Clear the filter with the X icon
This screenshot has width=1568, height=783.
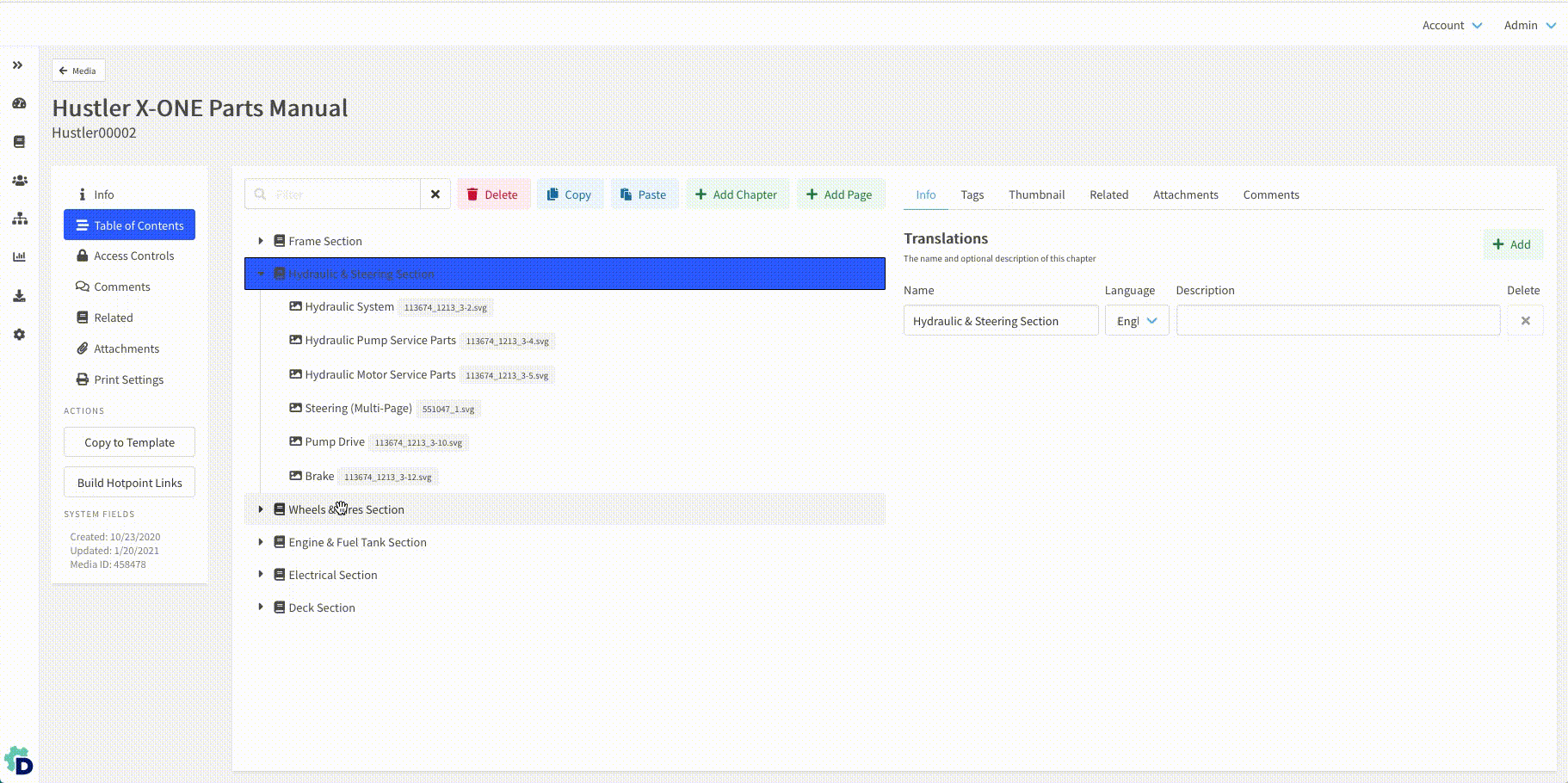pyautogui.click(x=435, y=194)
